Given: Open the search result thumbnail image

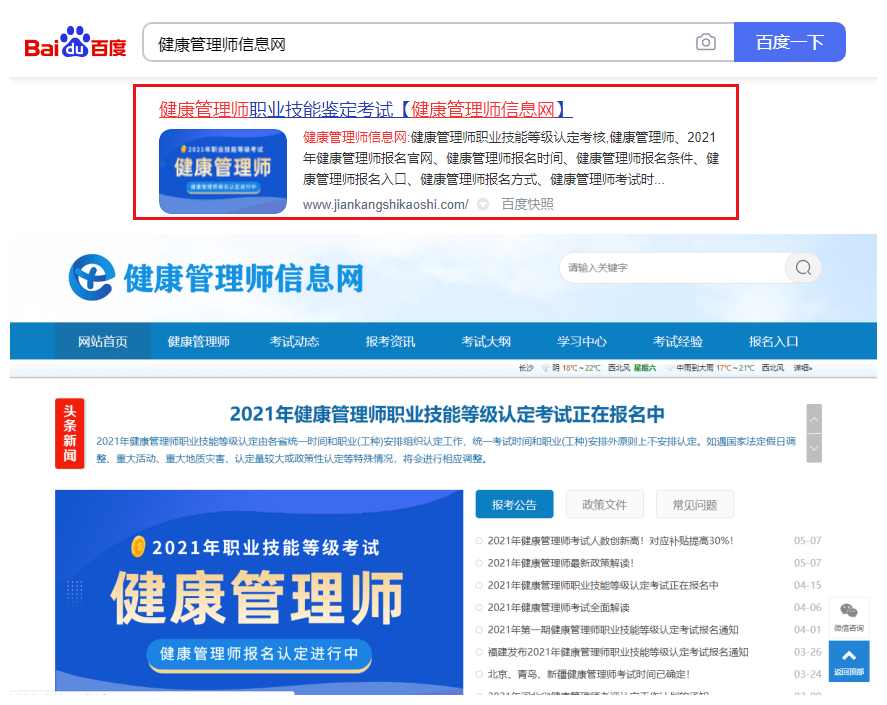Looking at the screenshot, I should (223, 171).
